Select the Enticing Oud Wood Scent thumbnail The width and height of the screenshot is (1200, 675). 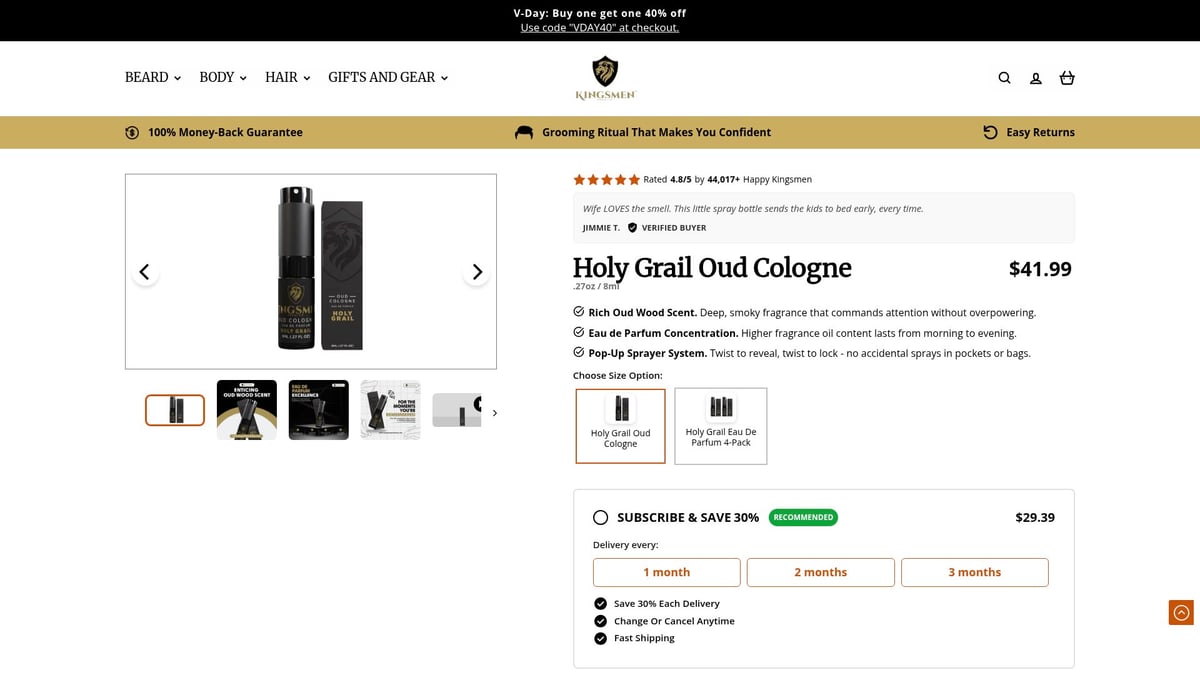(x=246, y=409)
